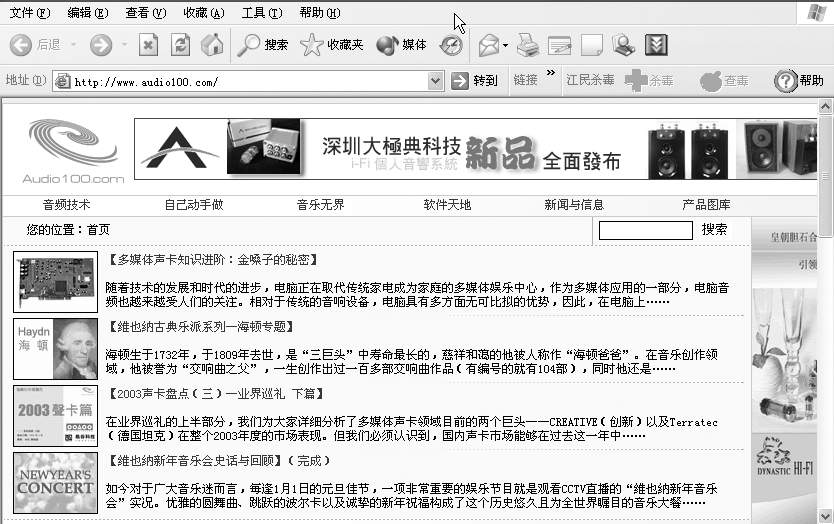The width and height of the screenshot is (834, 524).
Task: Open article 2003声卡盘点（三）—业界巡礼 下篇
Action: (x=216, y=394)
